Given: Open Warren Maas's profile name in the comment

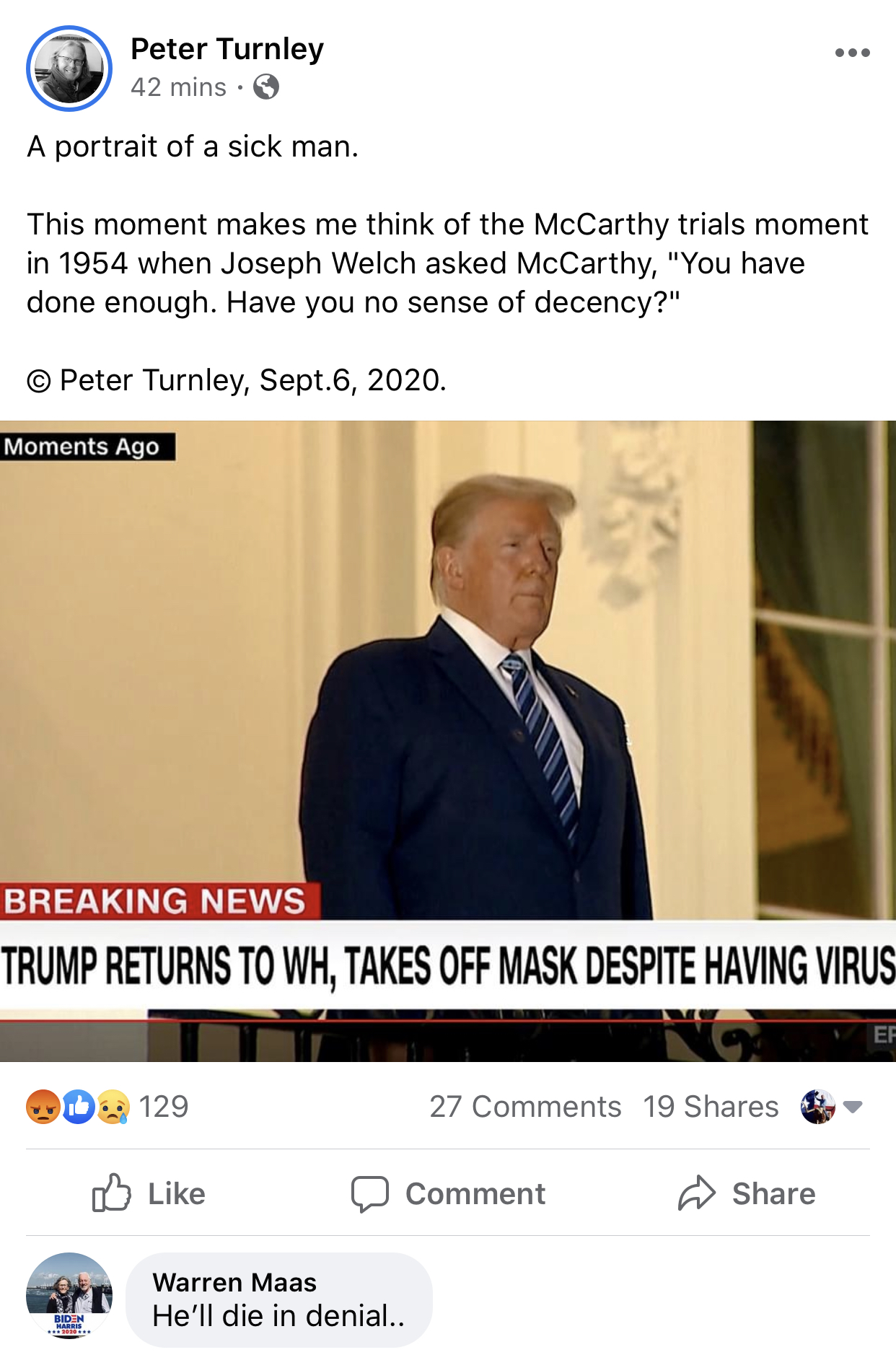Looking at the screenshot, I should (234, 1282).
